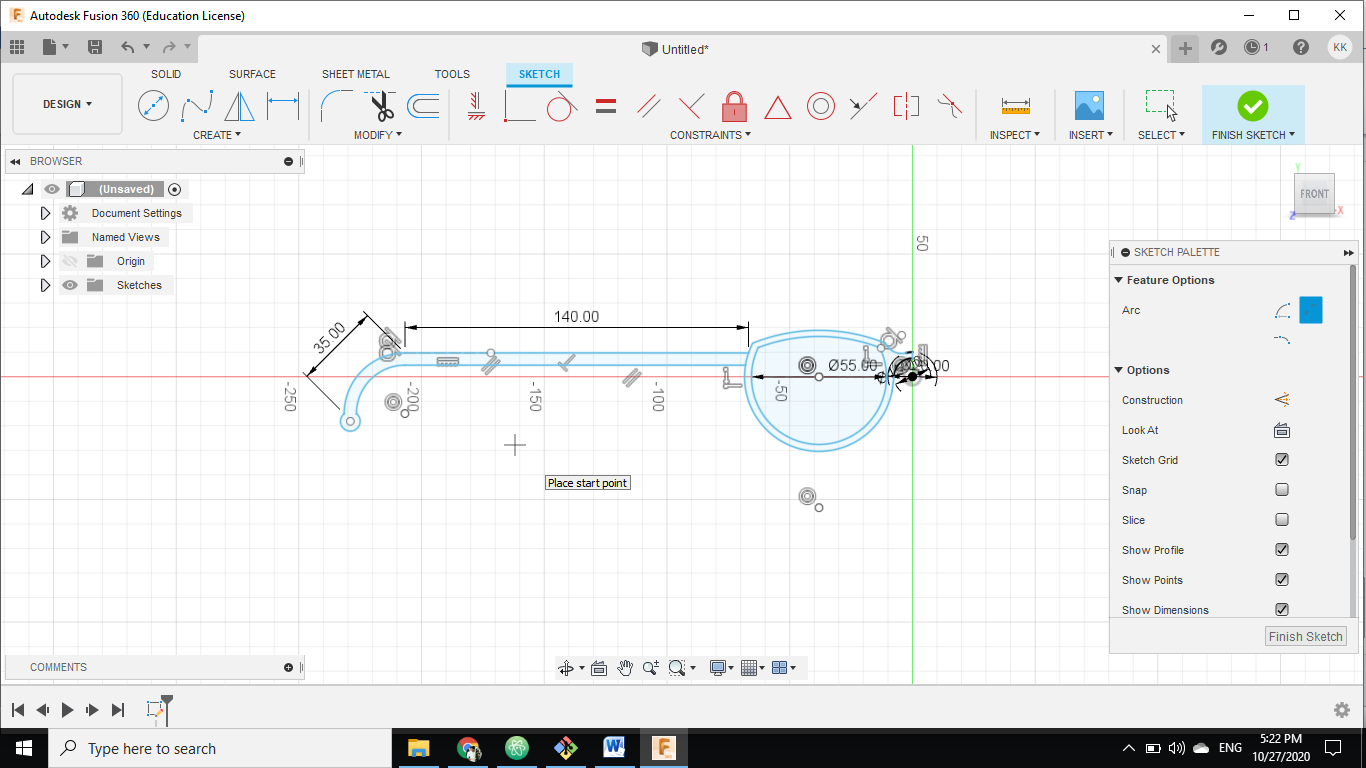Apply the Perpendicular constraint
This screenshot has height=768, width=1366.
692,105
